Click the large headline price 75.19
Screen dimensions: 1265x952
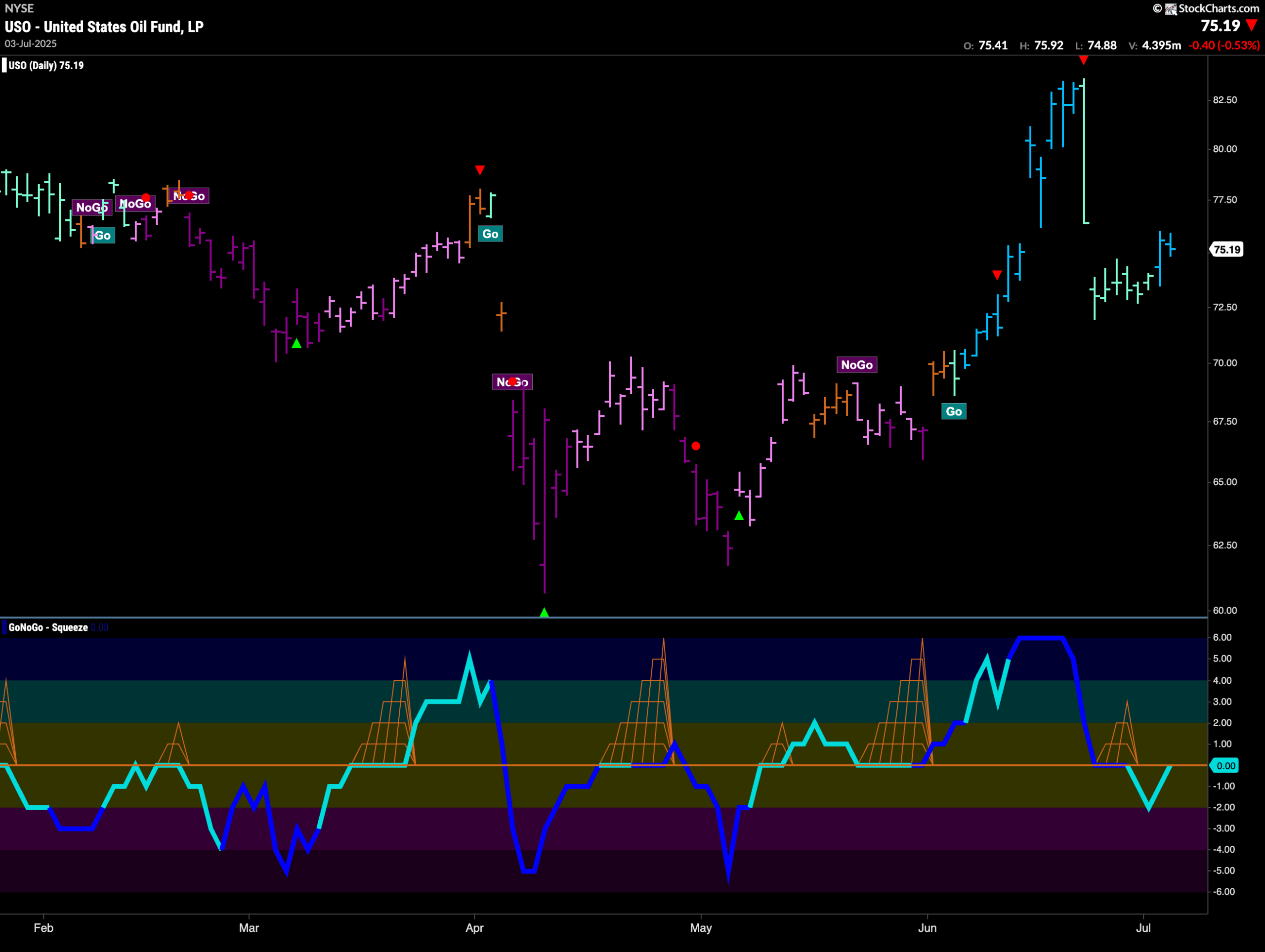click(1220, 26)
